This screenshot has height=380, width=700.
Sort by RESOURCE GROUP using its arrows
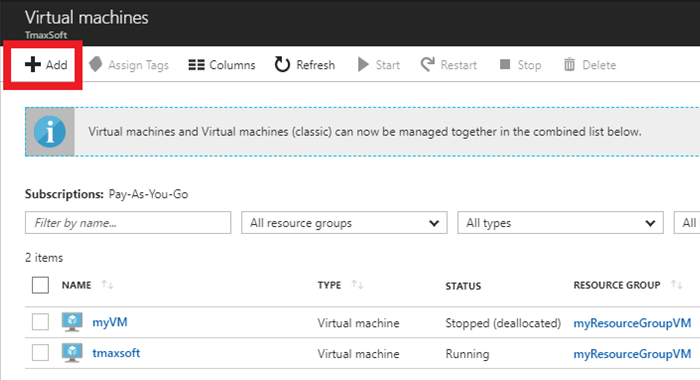tap(677, 284)
